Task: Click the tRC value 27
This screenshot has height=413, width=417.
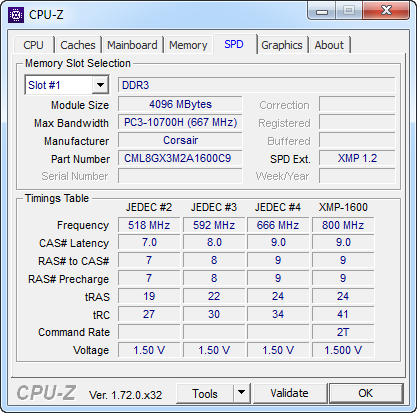Action: tap(149, 314)
